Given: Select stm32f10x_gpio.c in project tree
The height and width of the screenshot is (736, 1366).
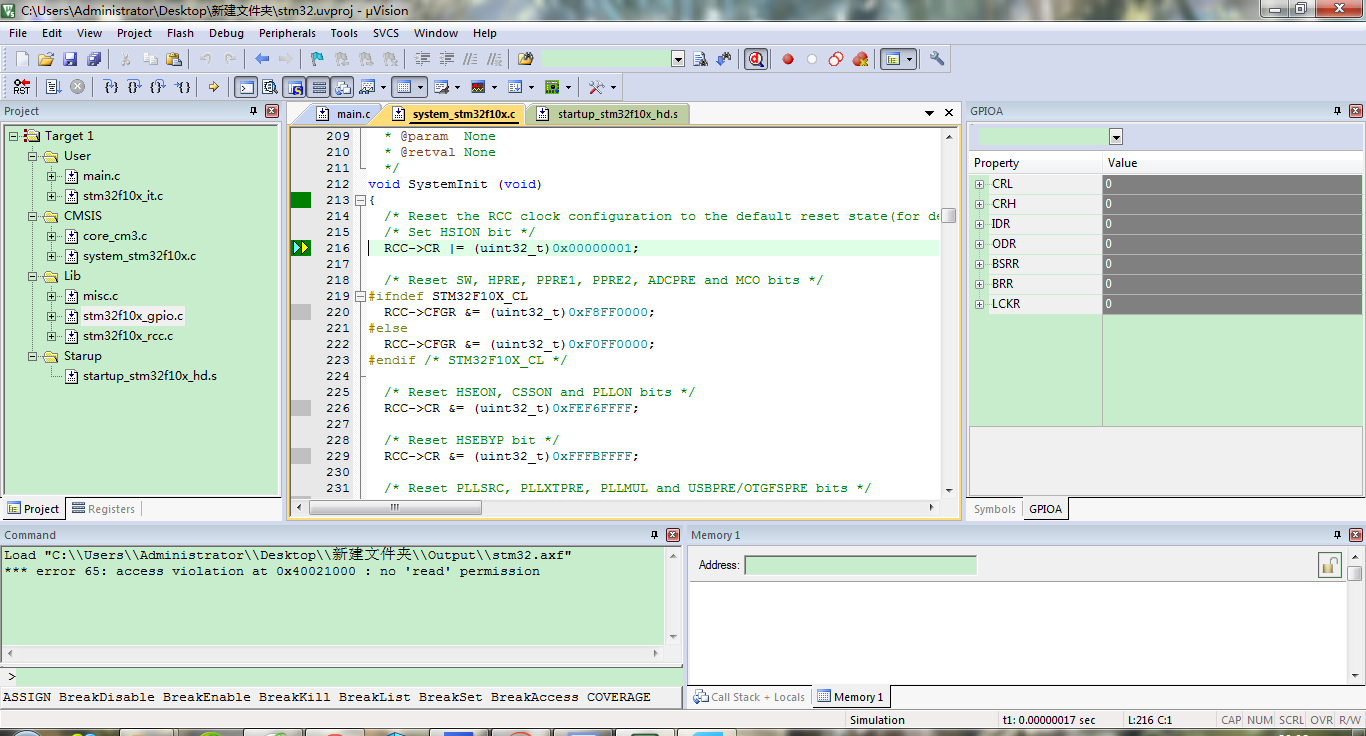Looking at the screenshot, I should (132, 316).
